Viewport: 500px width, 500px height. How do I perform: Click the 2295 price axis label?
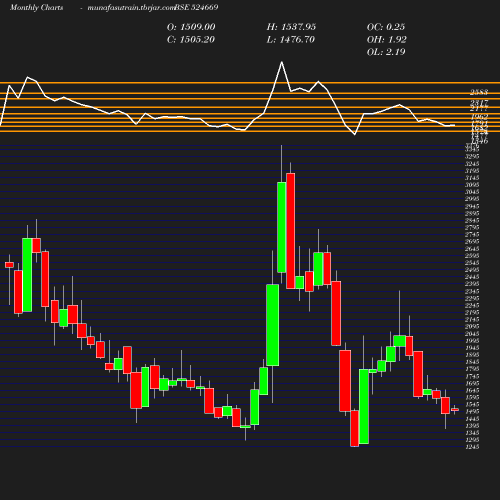(x=472, y=298)
